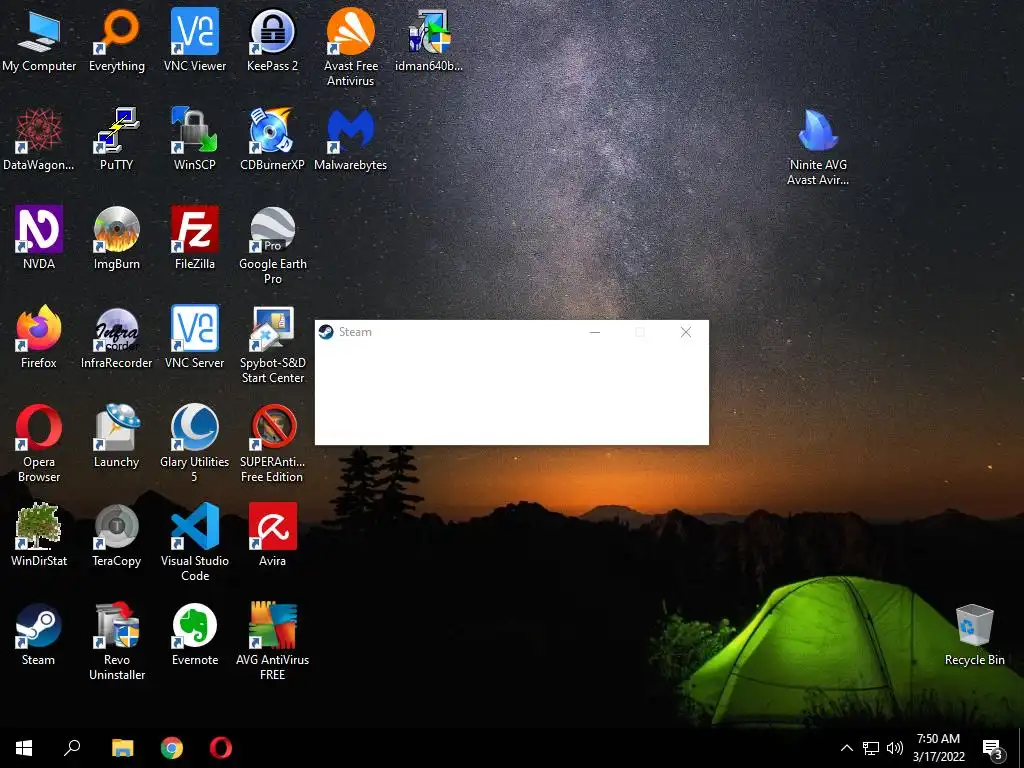Screen dimensions: 1024x768
Task: Select the idman640b installer icon
Action: point(428,40)
